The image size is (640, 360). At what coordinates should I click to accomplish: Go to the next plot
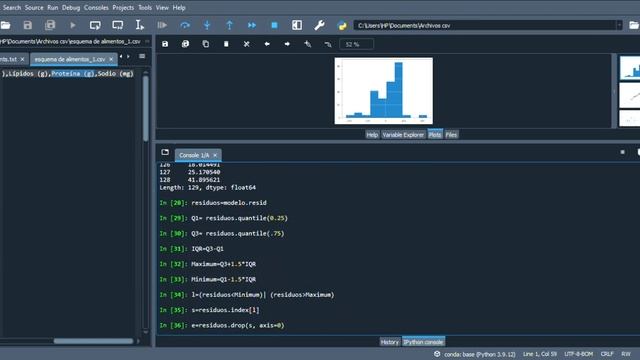[287, 44]
